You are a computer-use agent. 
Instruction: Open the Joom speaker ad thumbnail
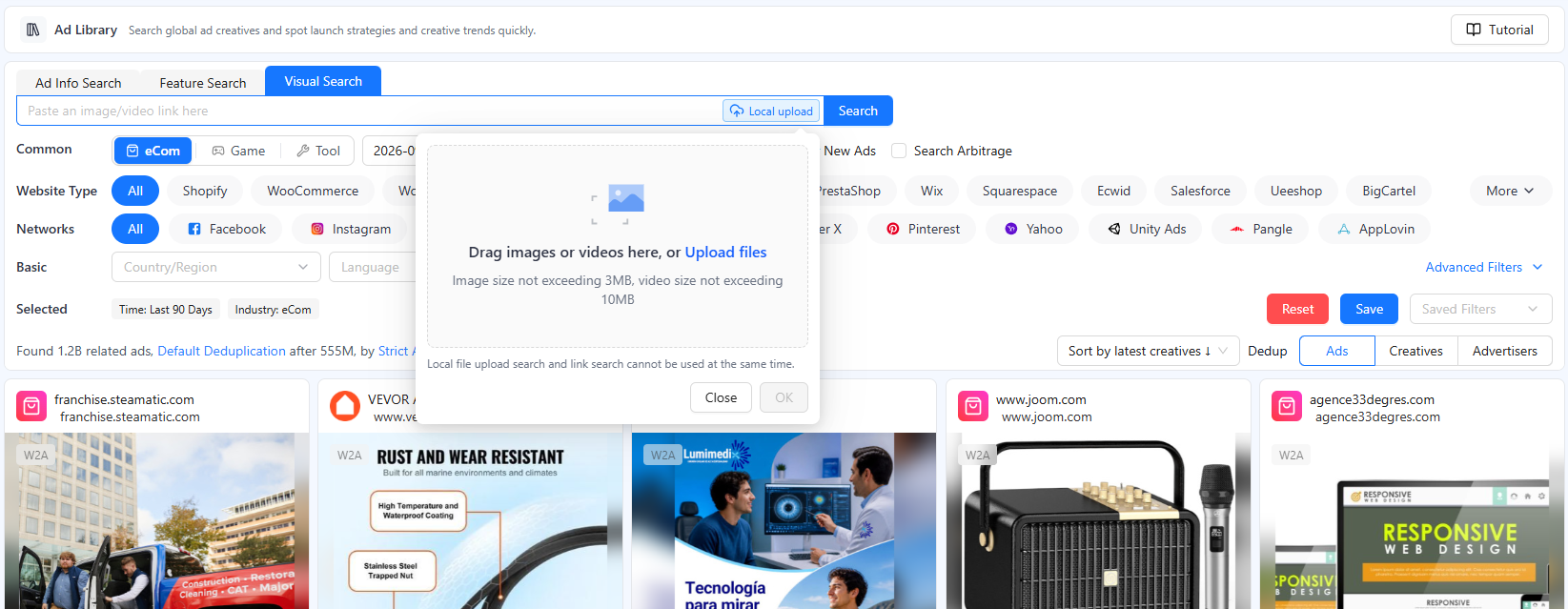(x=1098, y=520)
